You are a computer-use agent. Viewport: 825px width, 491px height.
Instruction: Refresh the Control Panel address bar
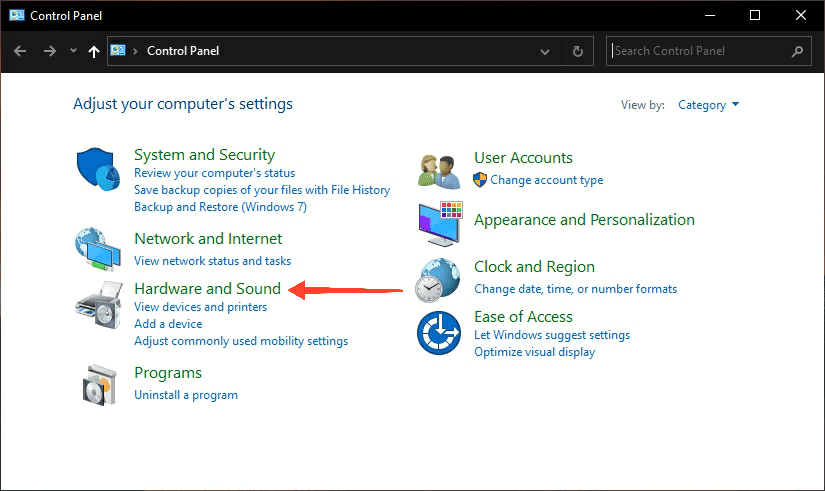tap(578, 51)
